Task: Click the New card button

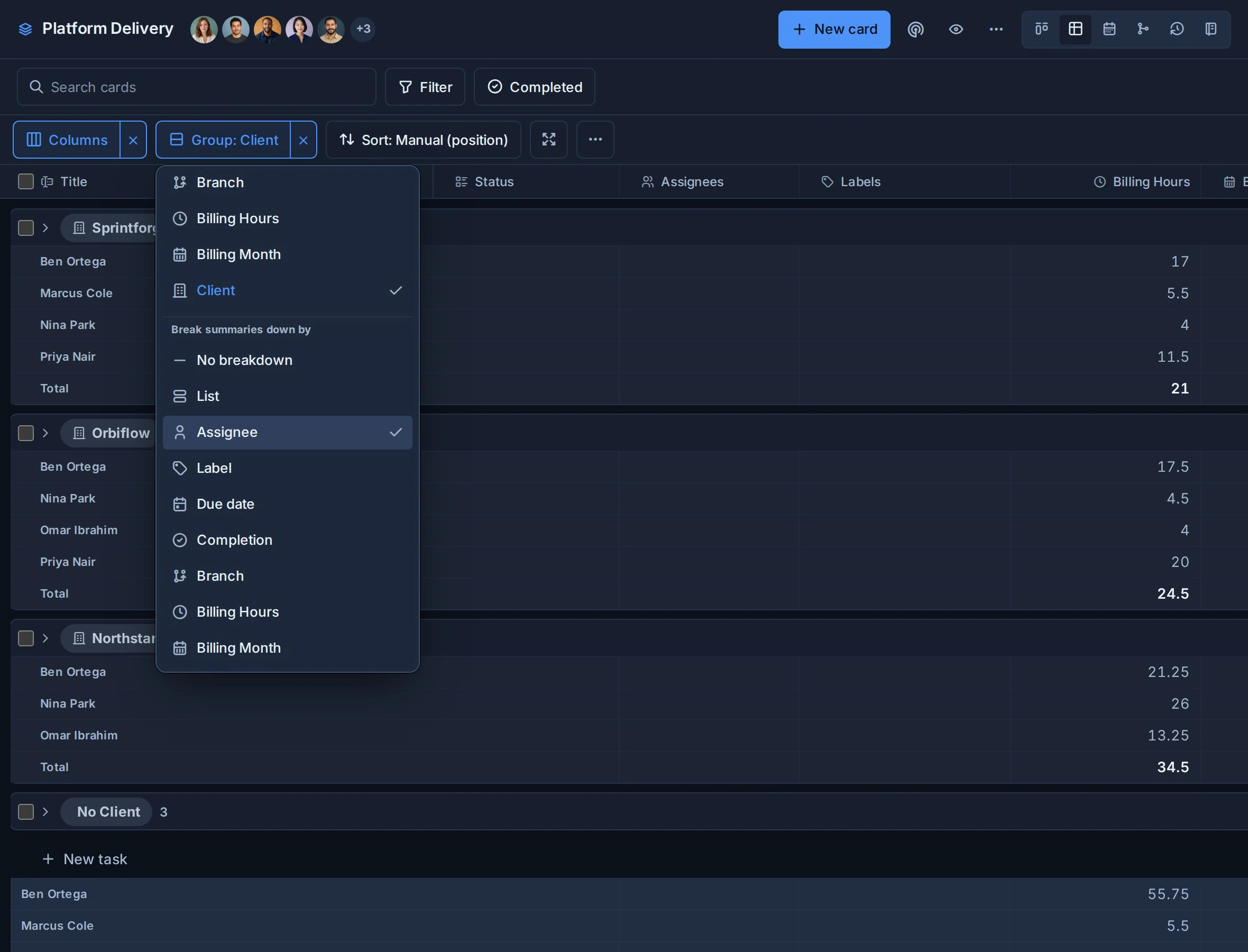Action: pos(834,30)
